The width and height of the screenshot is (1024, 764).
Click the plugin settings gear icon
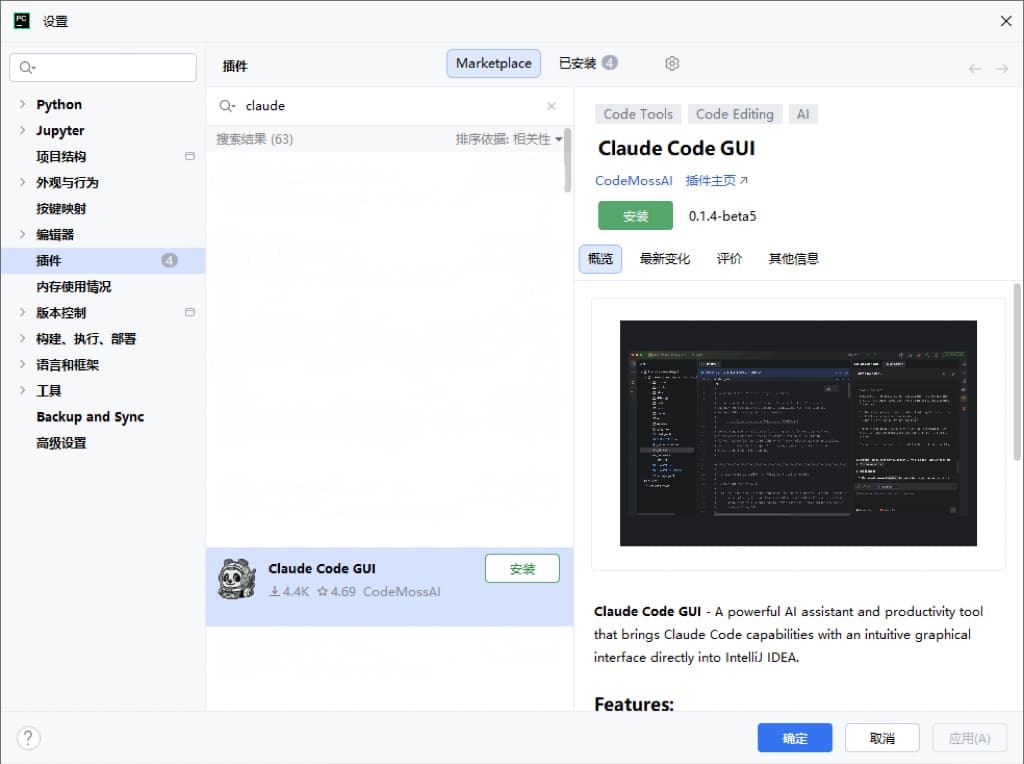672,64
